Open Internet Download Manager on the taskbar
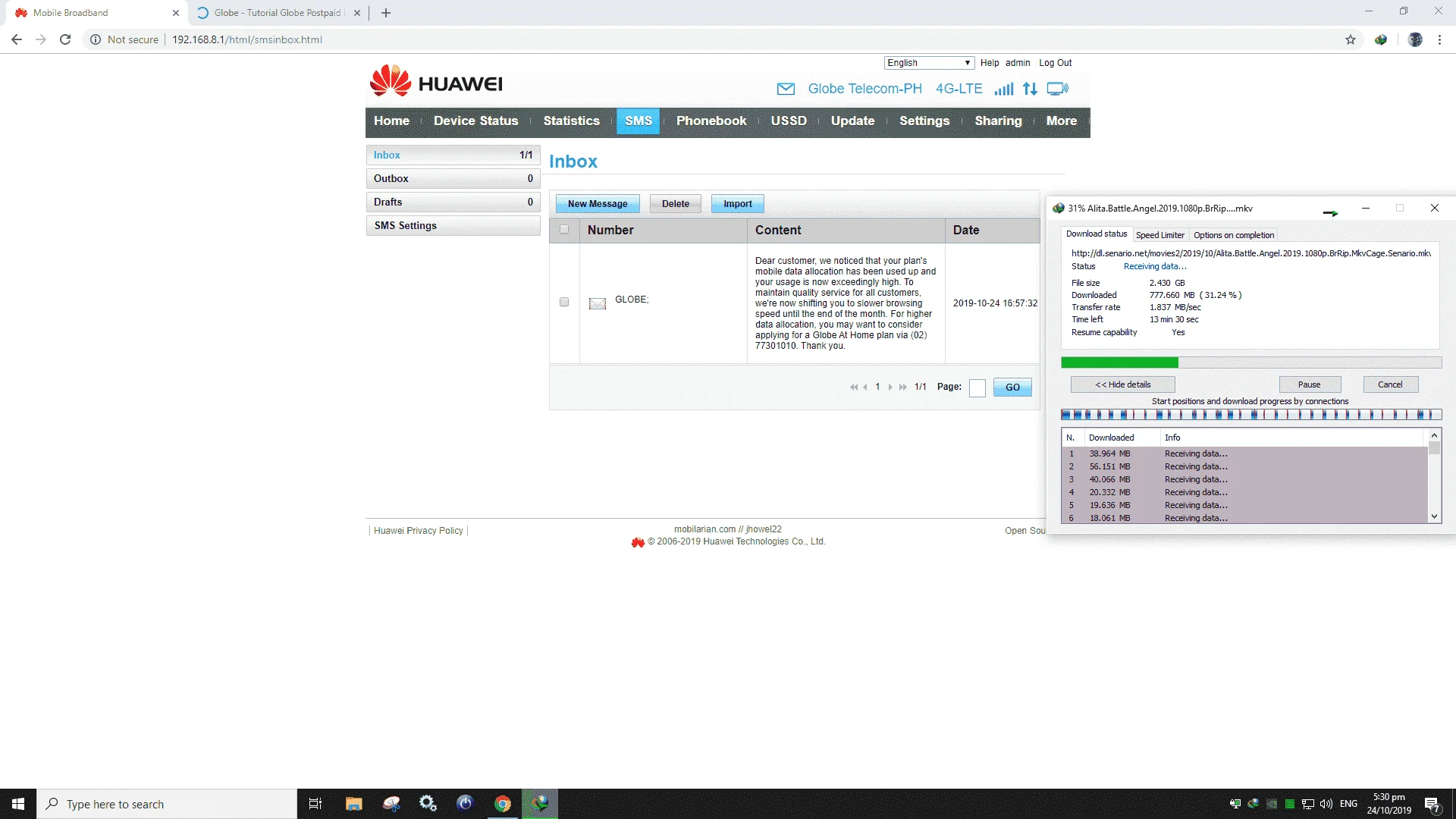The image size is (1456, 819). (539, 804)
